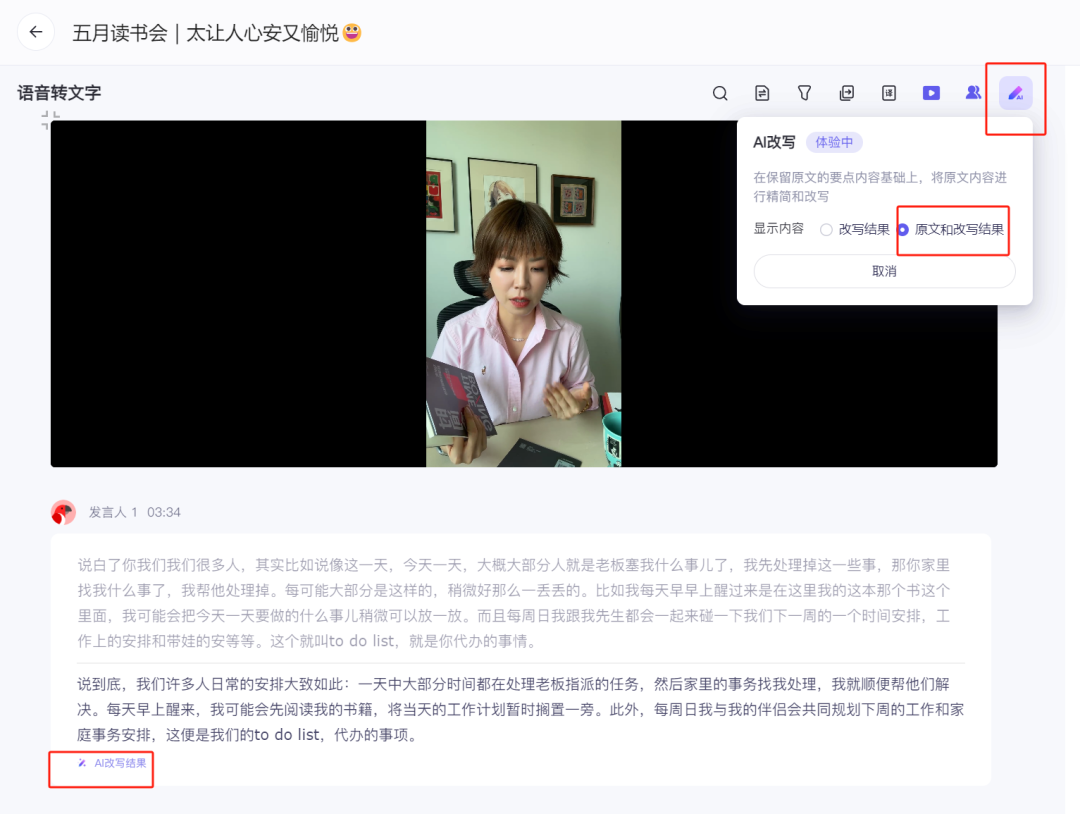
Task: Click the find-and-replace document icon
Action: 762,93
